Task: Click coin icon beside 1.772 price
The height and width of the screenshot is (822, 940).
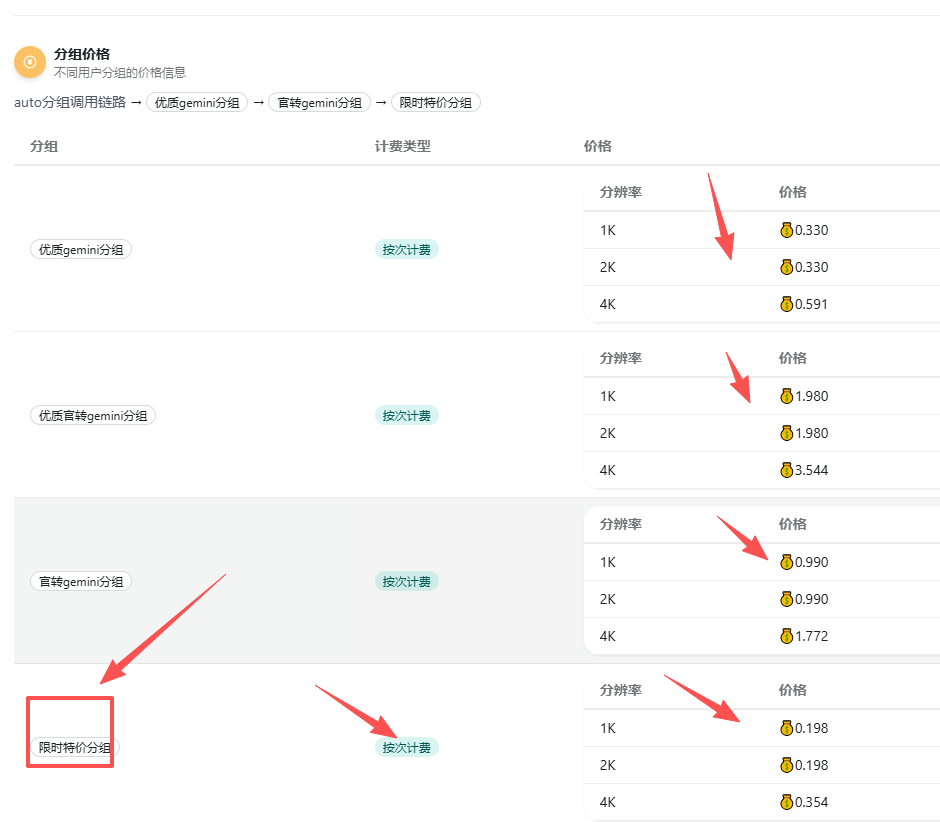Action: [x=786, y=636]
